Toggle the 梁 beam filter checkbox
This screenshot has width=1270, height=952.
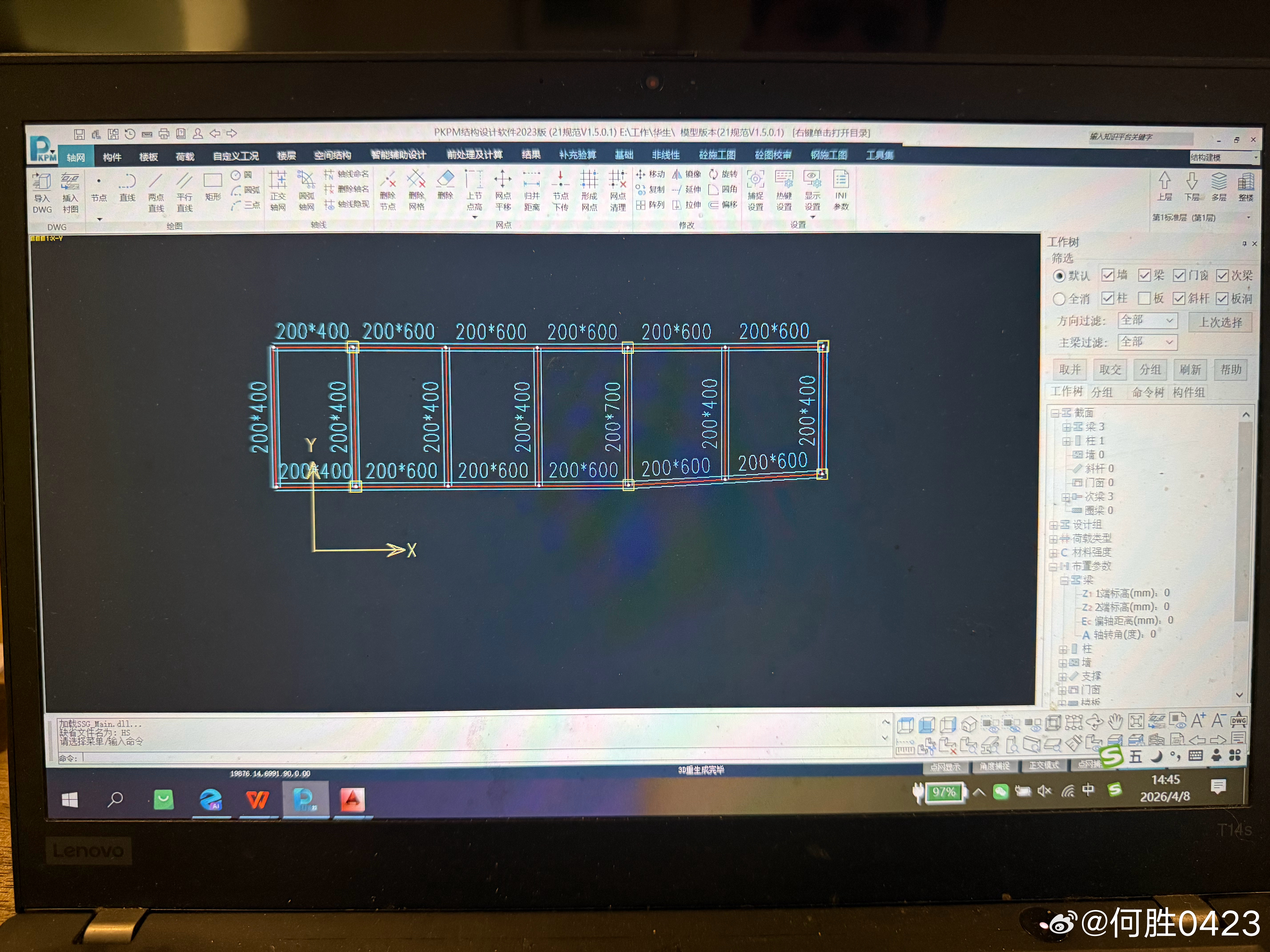tap(1144, 275)
